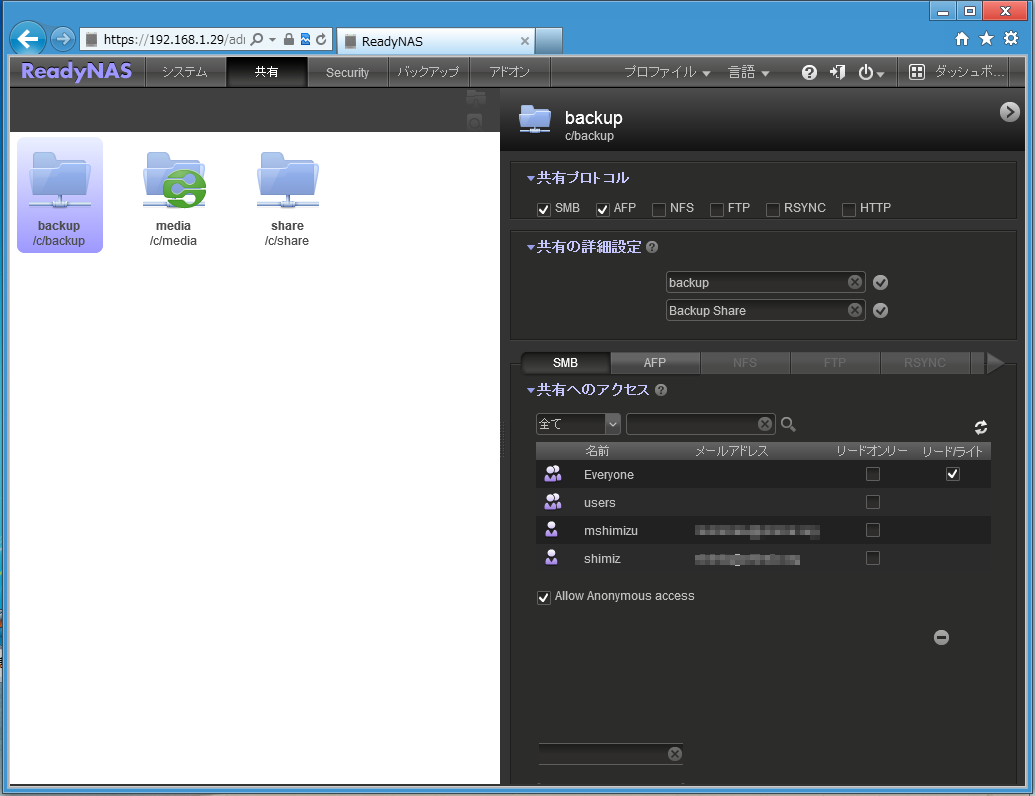Click the logout door icon
1035x796 pixels.
tap(837, 73)
